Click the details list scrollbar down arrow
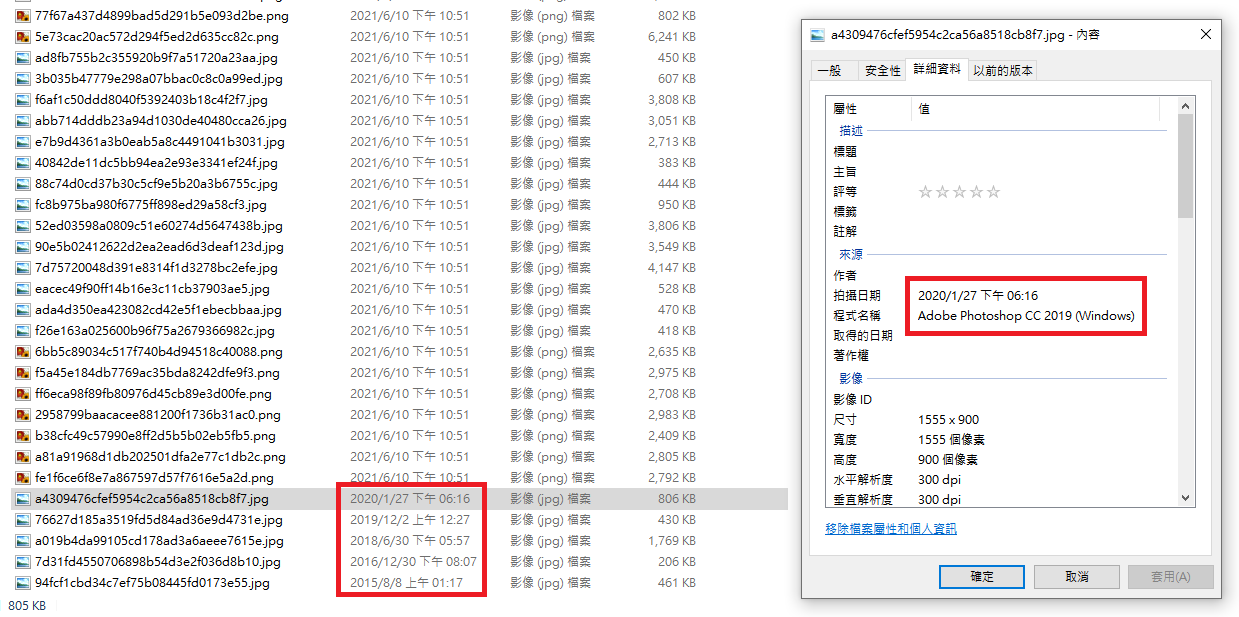This screenshot has height=617, width=1239. 1186,497
